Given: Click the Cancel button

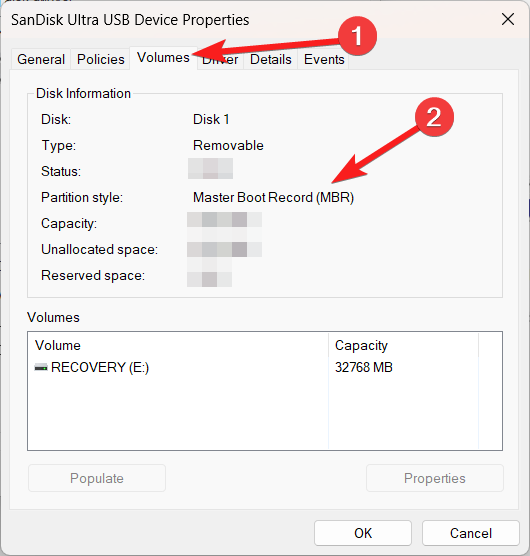Looking at the screenshot, I should pyautogui.click(x=471, y=533).
